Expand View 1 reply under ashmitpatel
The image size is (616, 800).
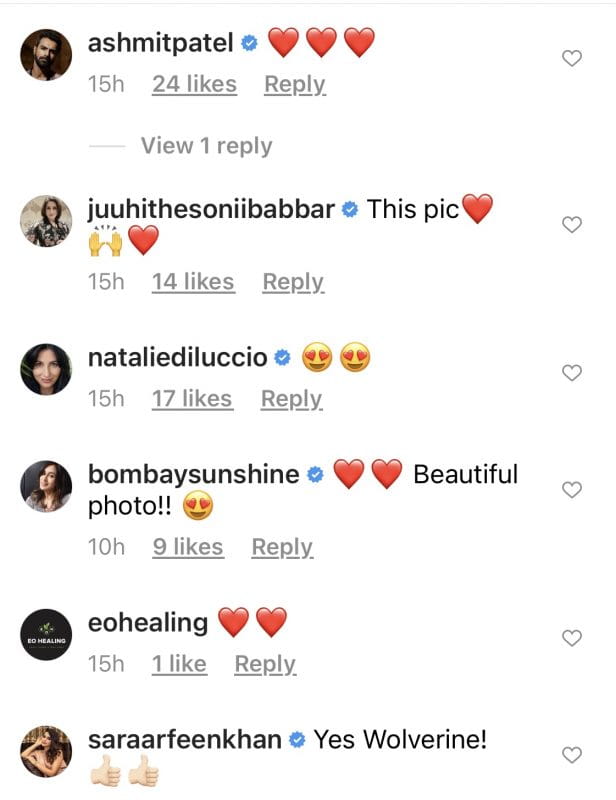click(x=206, y=146)
